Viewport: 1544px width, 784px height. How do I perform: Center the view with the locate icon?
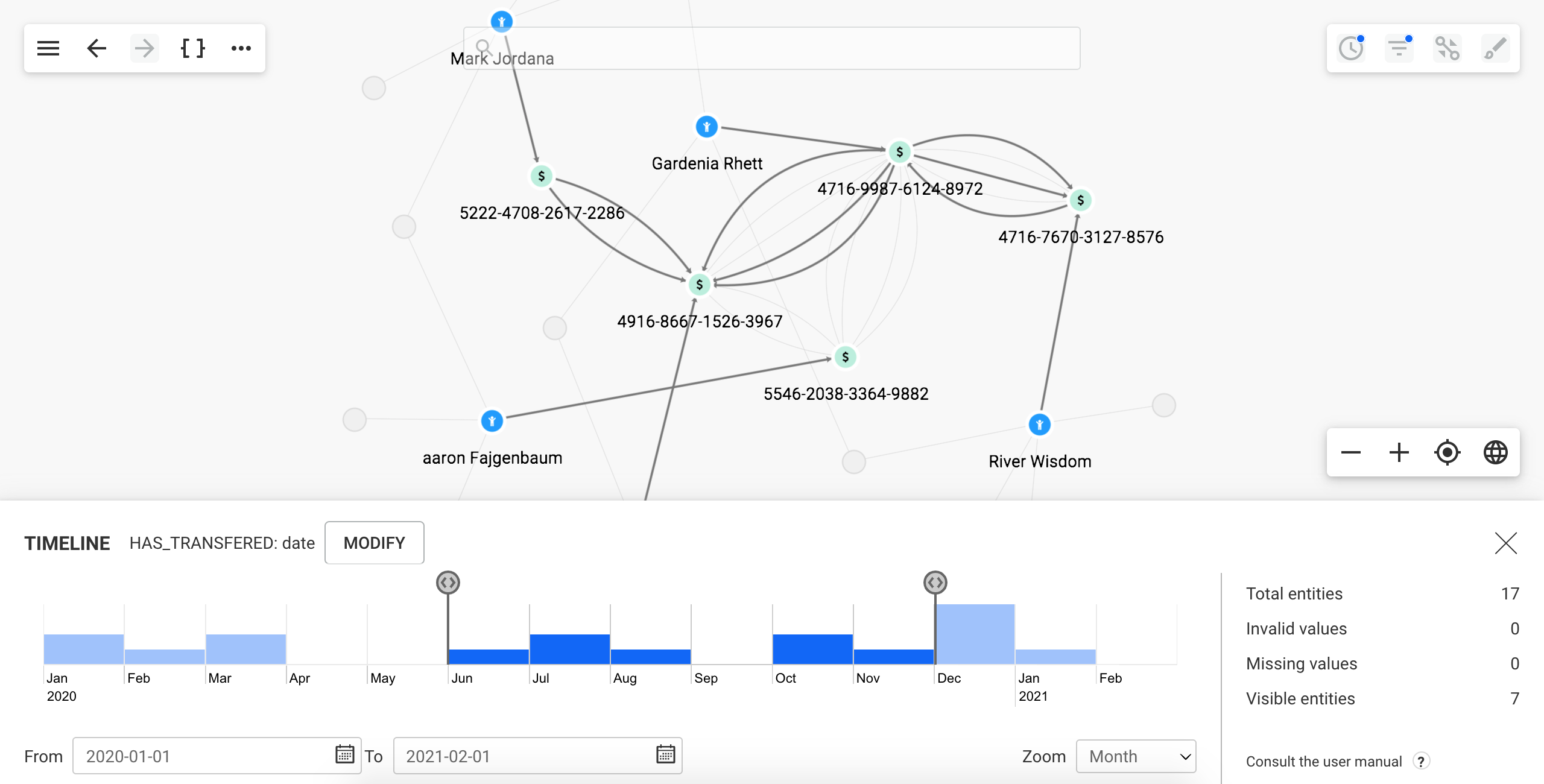coord(1447,452)
